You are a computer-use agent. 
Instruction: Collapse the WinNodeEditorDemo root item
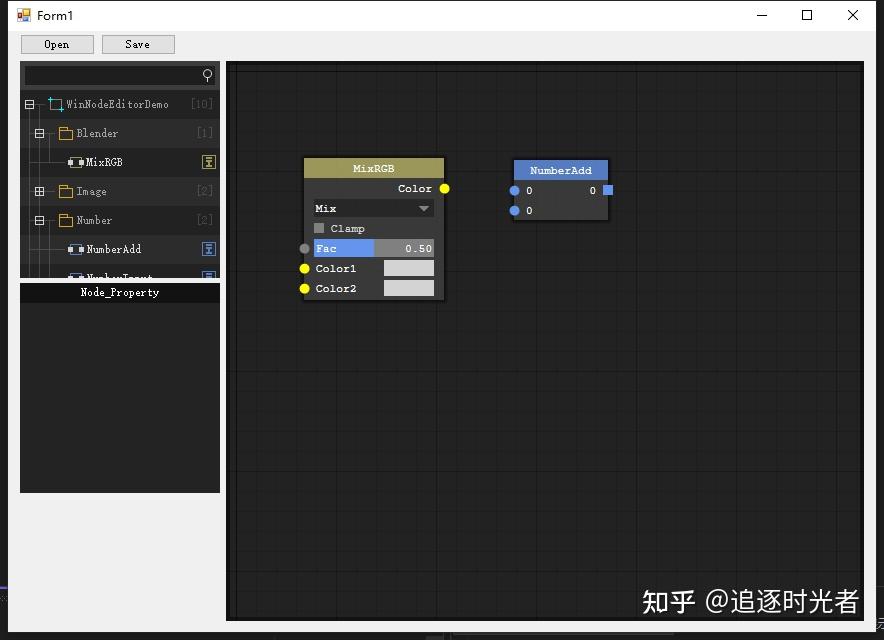coord(29,103)
